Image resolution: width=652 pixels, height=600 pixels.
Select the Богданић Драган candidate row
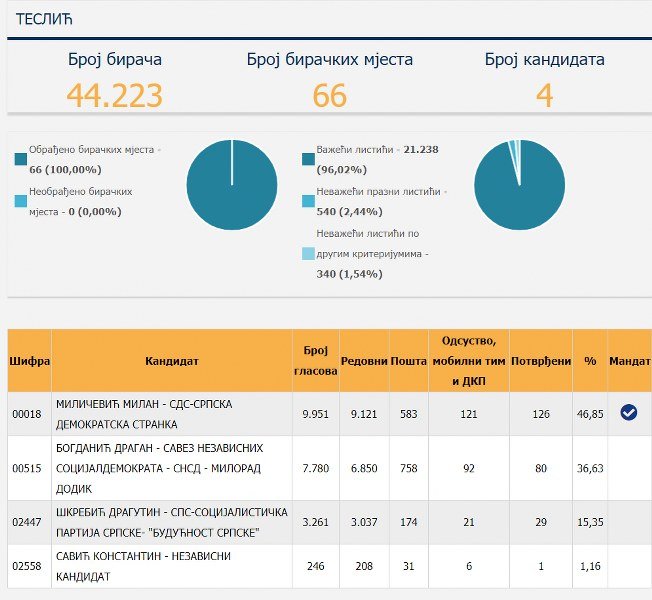172,467
